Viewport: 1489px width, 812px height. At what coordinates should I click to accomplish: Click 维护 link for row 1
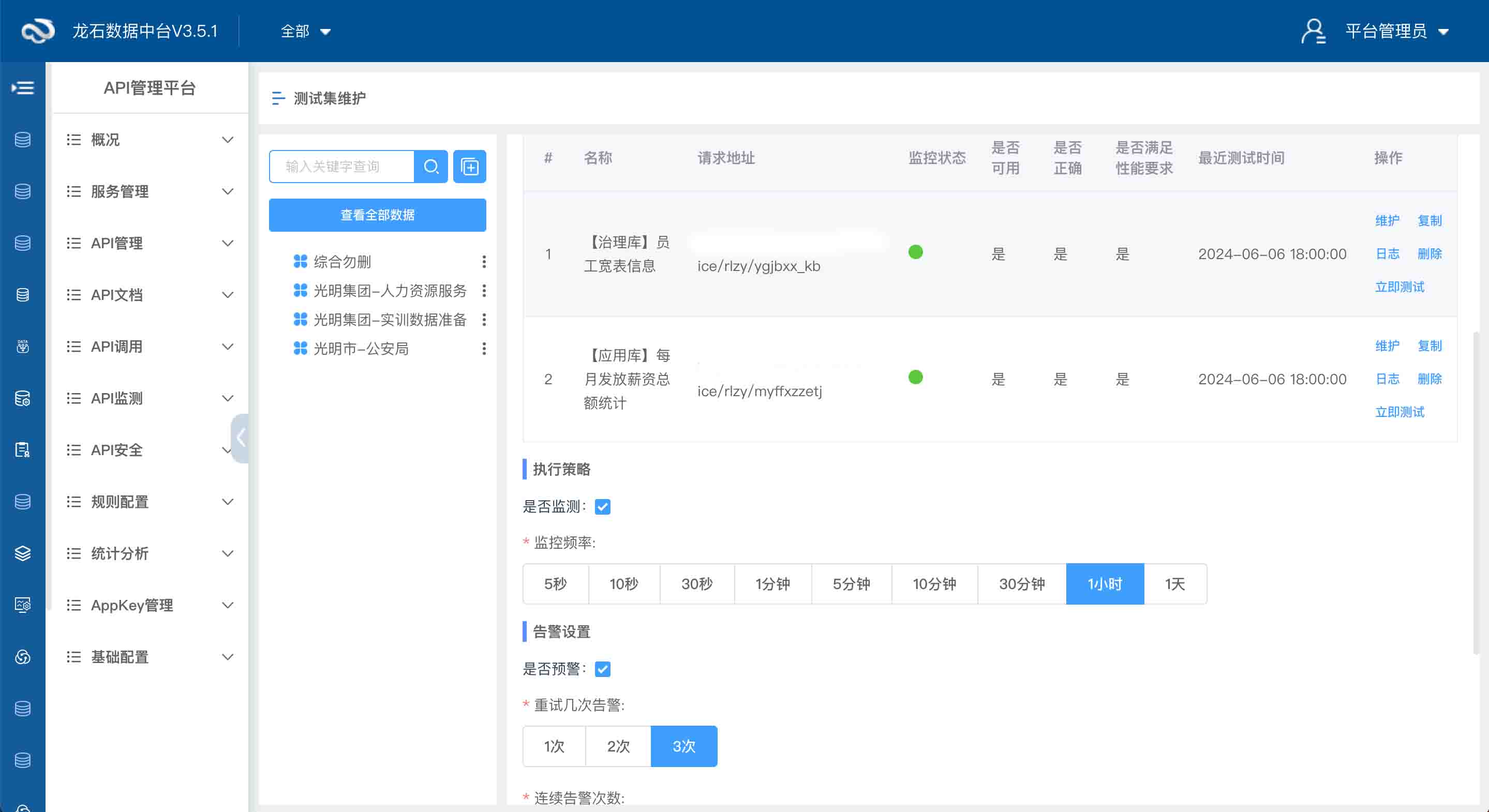pos(1387,220)
